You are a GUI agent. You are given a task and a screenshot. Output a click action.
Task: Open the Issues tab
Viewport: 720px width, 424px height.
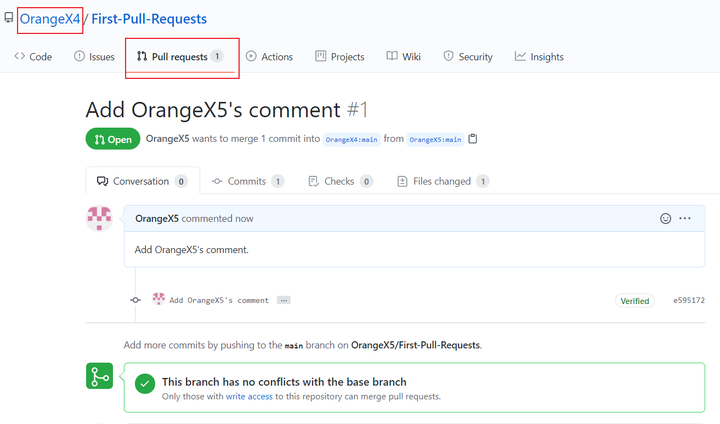click(94, 57)
